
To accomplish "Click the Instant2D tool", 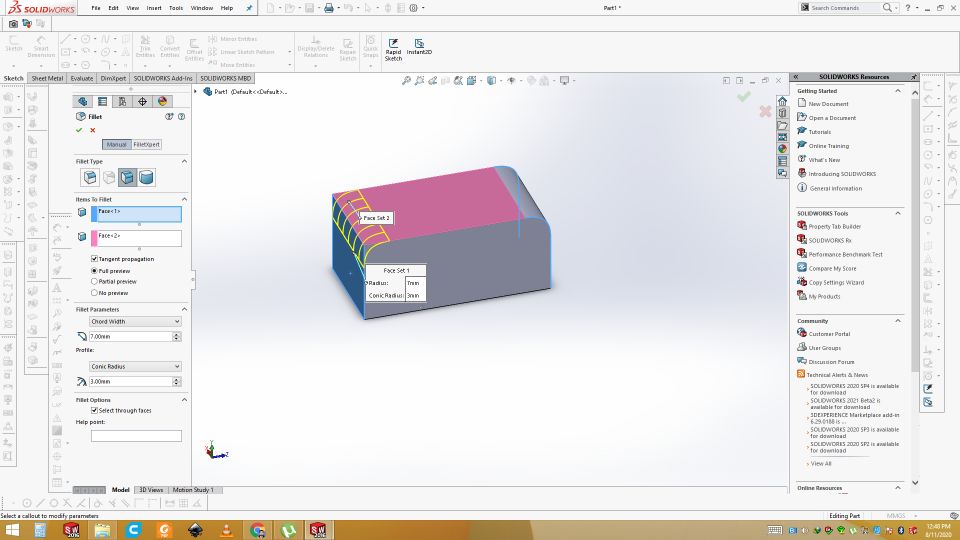I will click(419, 48).
